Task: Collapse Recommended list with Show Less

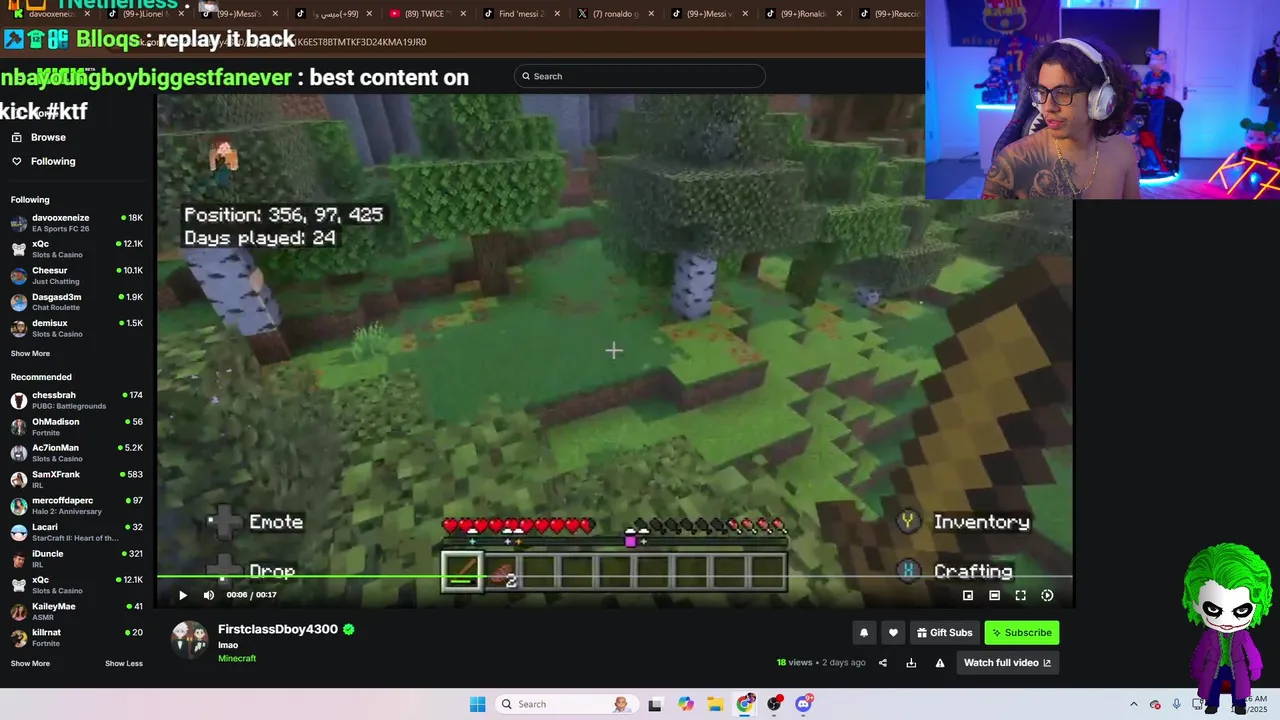Action: pos(124,663)
